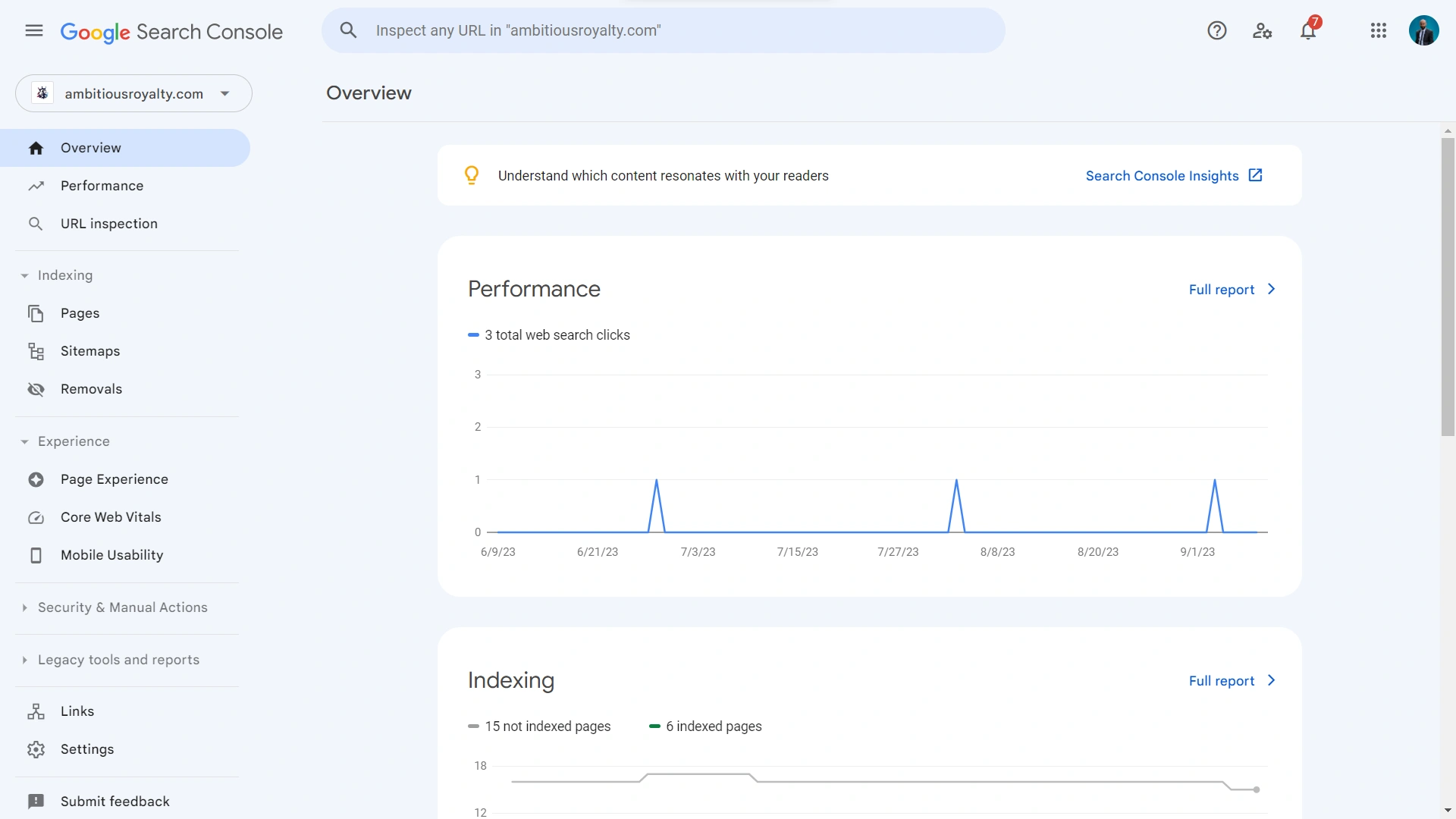This screenshot has height=819, width=1456.
Task: Open the Pages indexing report
Action: (80, 312)
